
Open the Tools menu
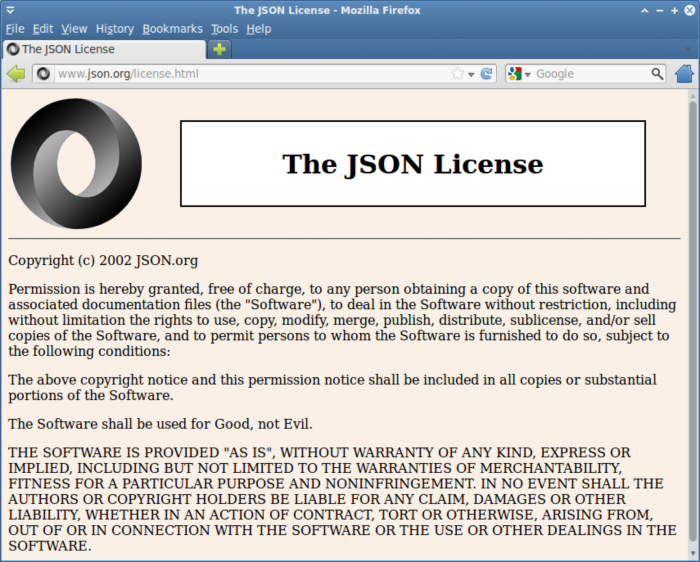click(x=224, y=29)
